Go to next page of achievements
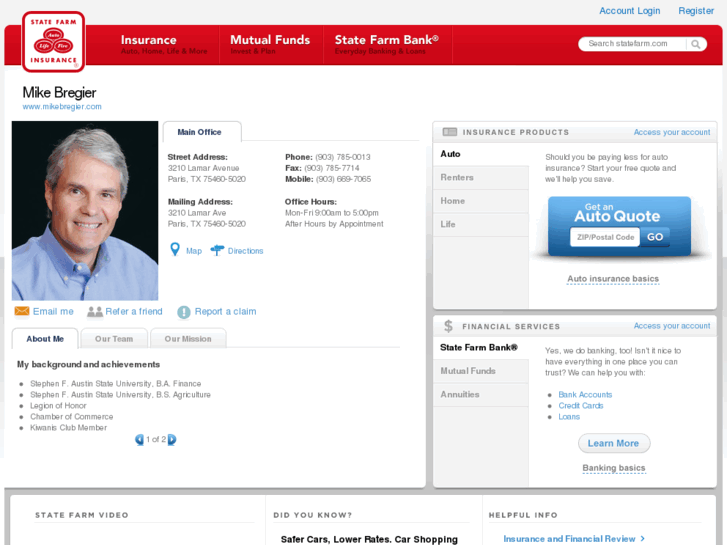The width and height of the screenshot is (727, 545). pyautogui.click(x=172, y=439)
